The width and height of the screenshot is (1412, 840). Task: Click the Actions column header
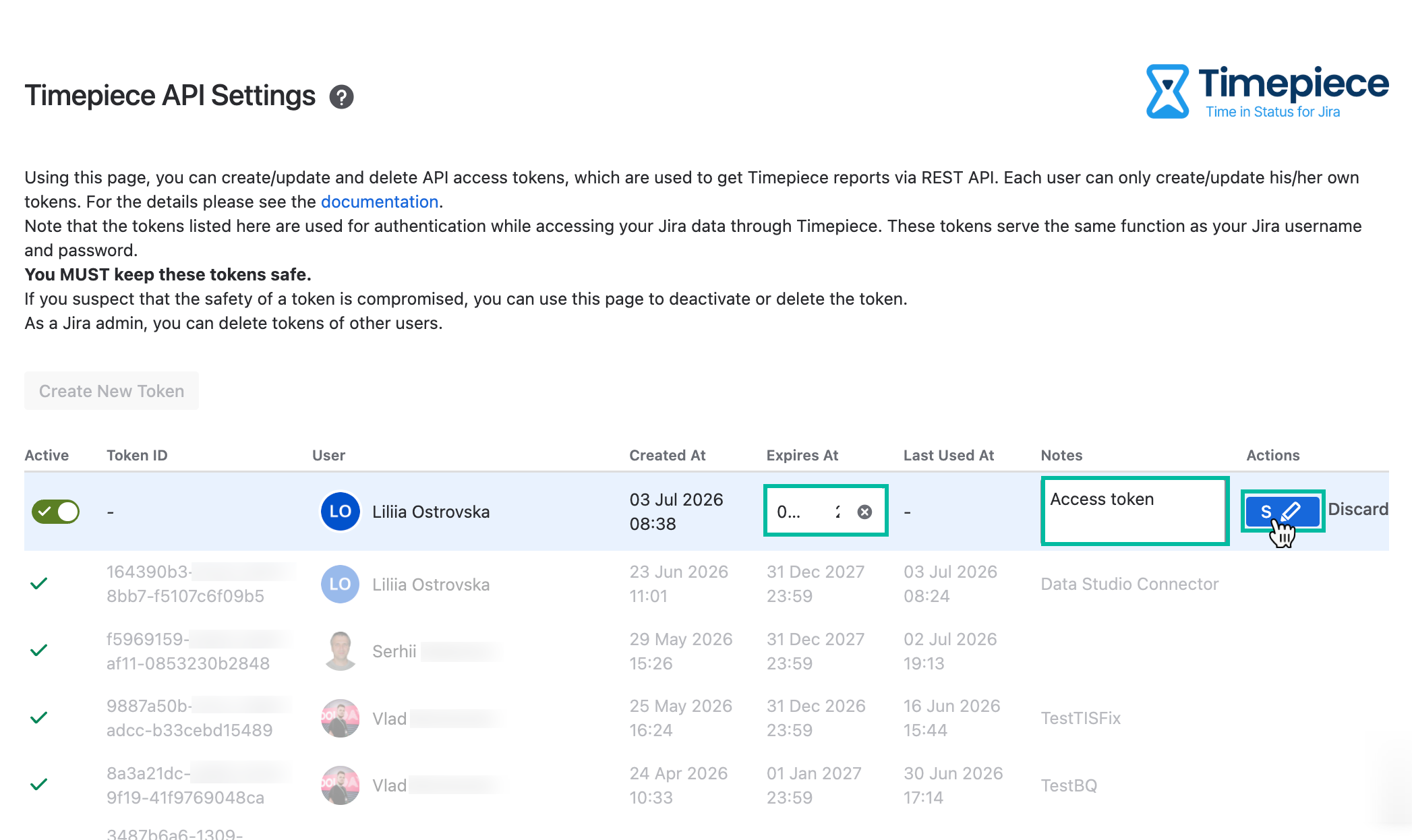(1272, 455)
